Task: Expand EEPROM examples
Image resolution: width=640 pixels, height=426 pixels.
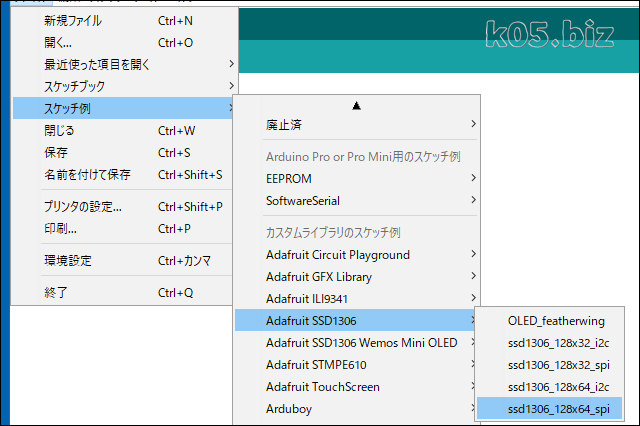Action: 356,178
